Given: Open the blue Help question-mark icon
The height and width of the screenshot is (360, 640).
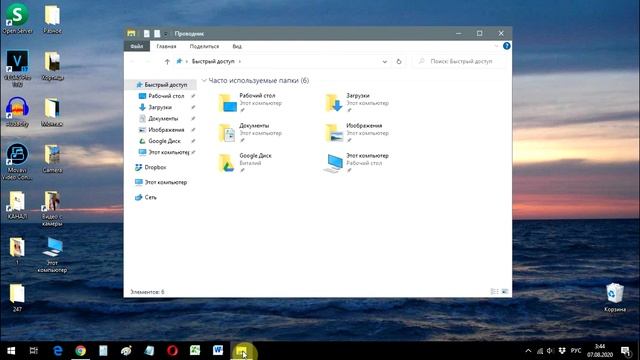Looking at the screenshot, I should pos(507,46).
